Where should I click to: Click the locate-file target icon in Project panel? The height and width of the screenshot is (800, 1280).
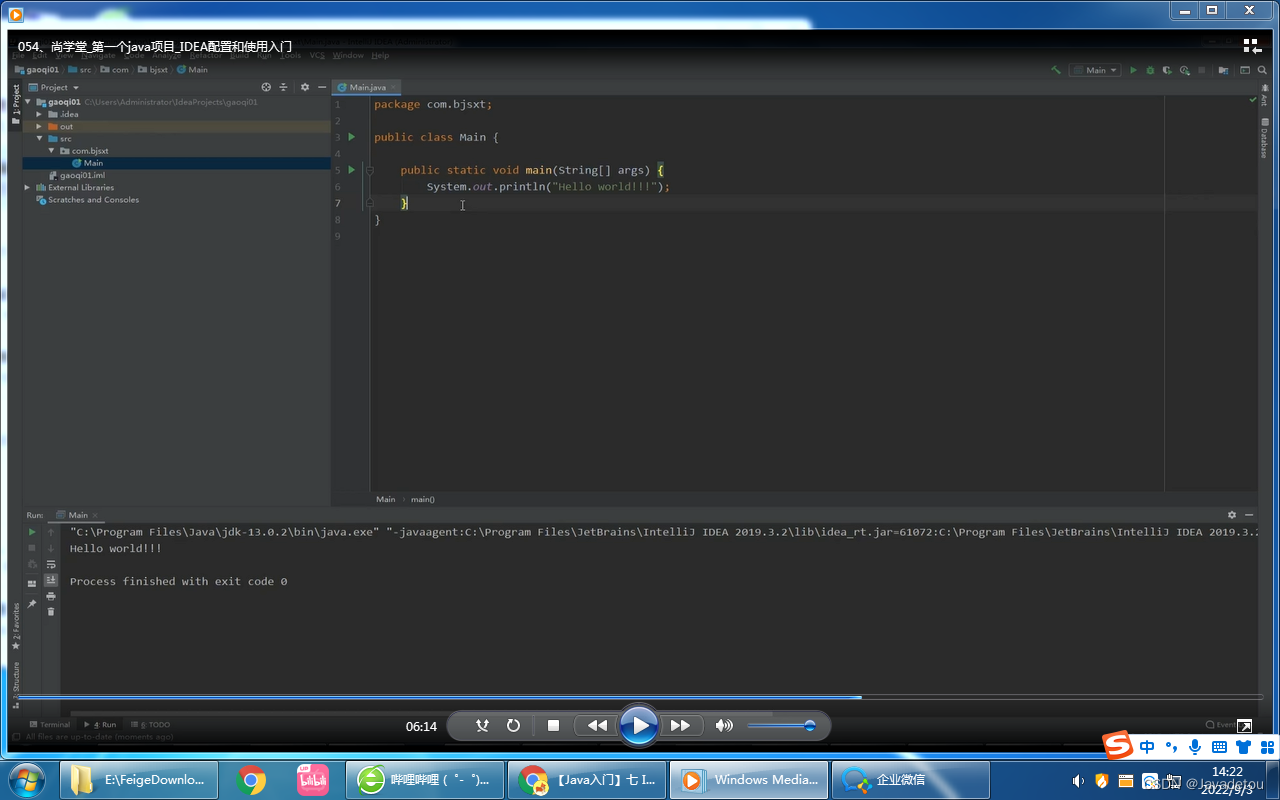pyautogui.click(x=266, y=87)
